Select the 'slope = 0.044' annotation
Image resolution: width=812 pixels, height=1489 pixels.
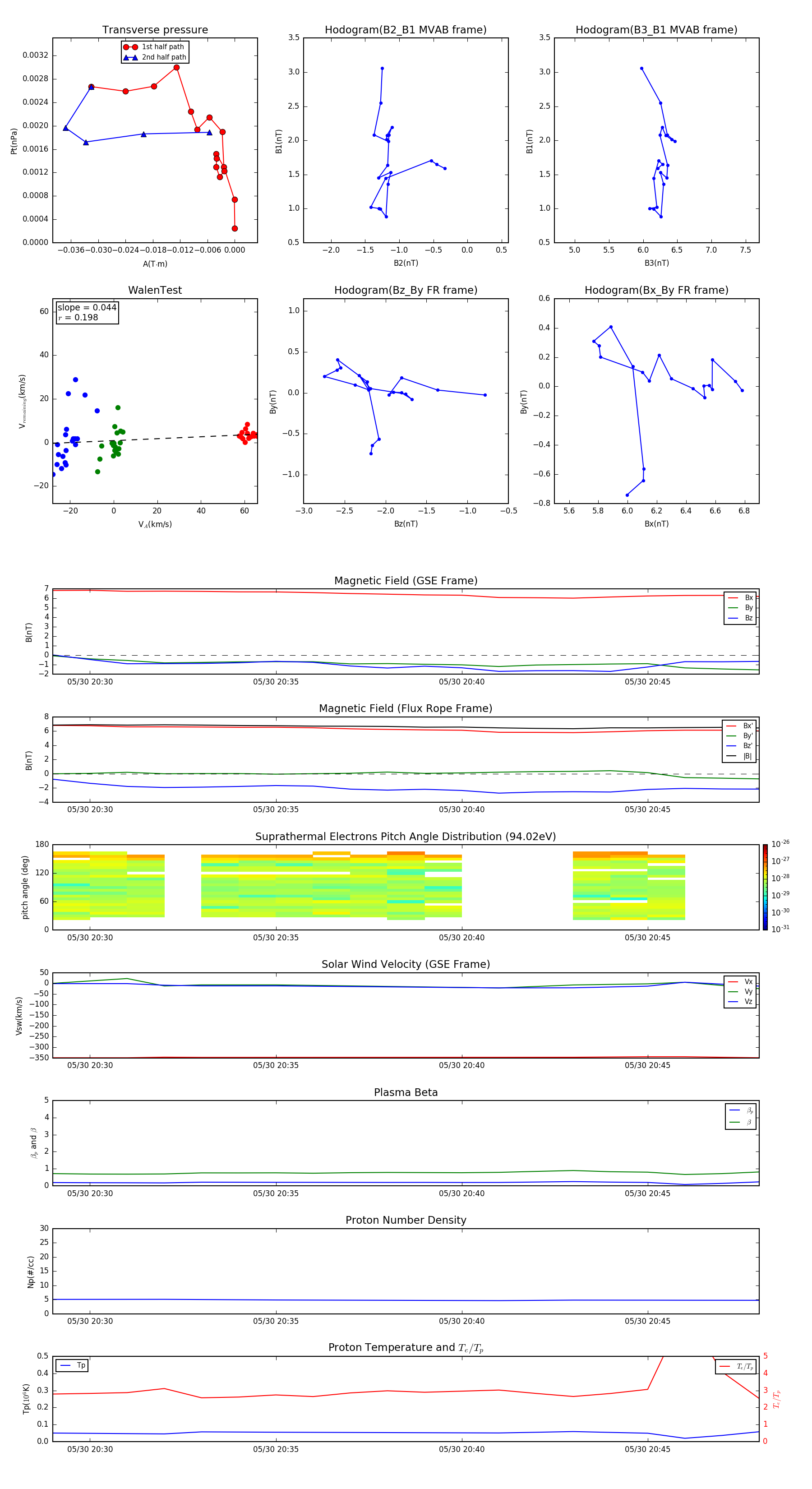click(x=87, y=308)
